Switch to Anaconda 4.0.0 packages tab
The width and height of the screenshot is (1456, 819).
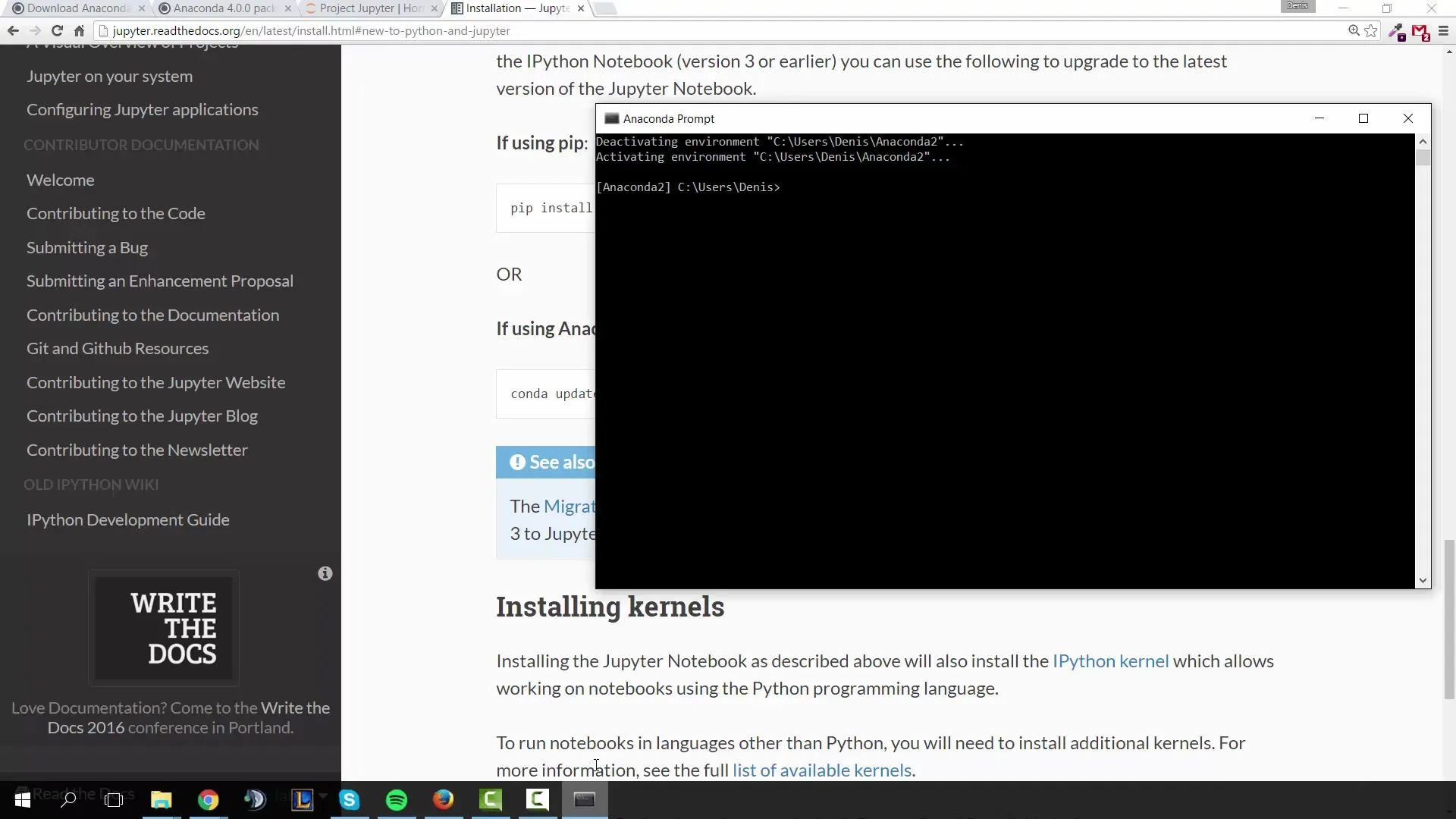(x=224, y=8)
